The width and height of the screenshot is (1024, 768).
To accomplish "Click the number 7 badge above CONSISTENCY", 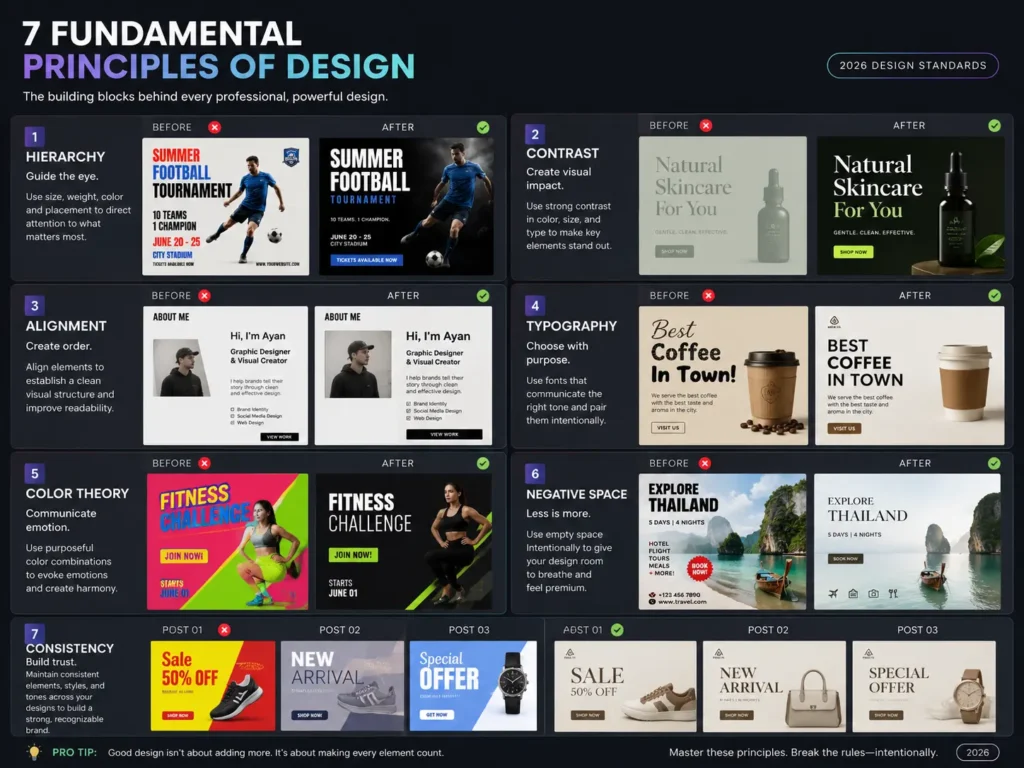I will (35, 633).
